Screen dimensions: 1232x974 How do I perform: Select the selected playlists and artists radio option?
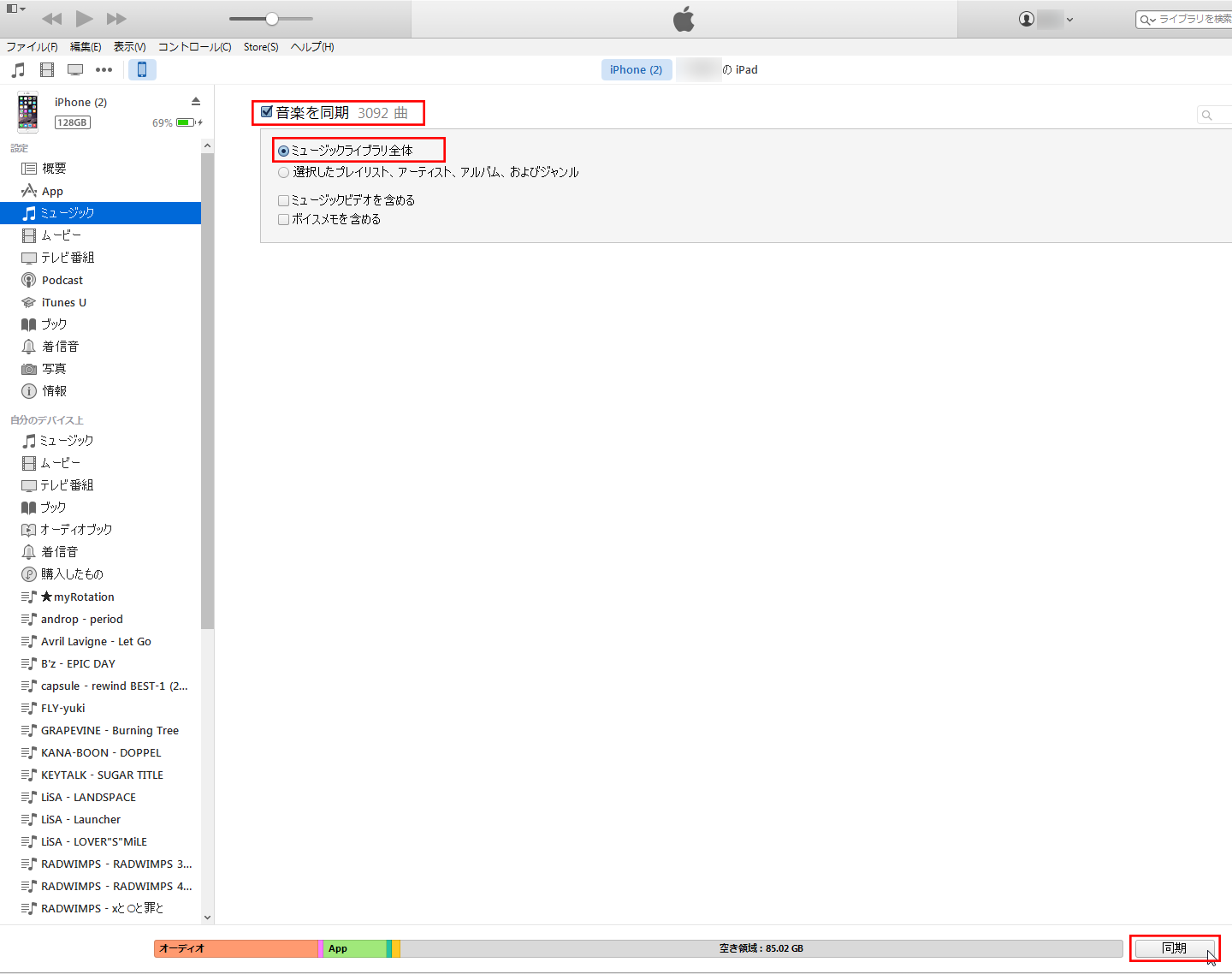tap(283, 172)
